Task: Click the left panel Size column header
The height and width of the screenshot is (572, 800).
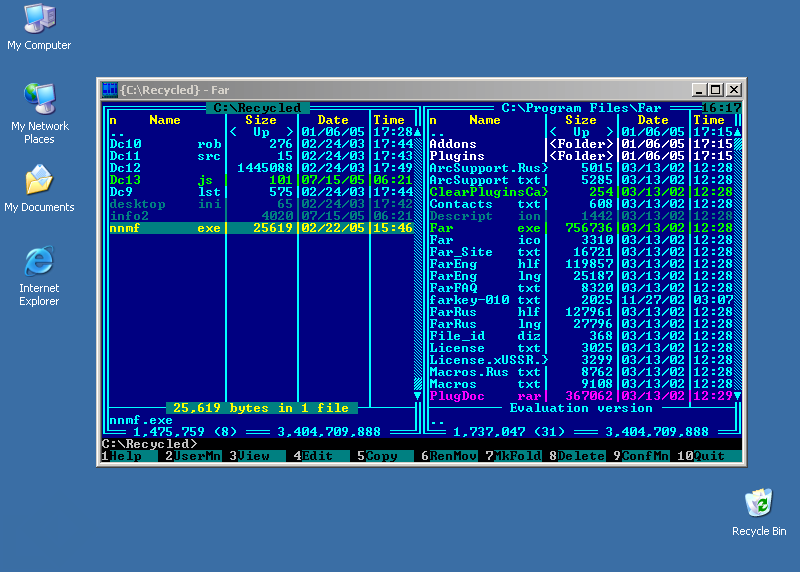Action: tap(261, 120)
